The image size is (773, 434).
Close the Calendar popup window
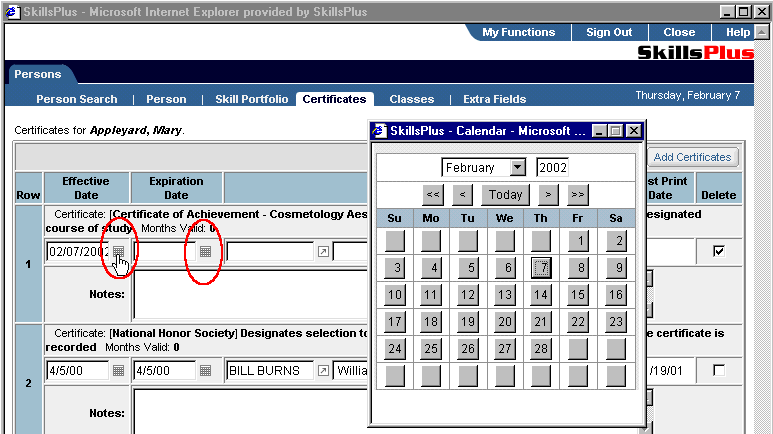click(633, 131)
